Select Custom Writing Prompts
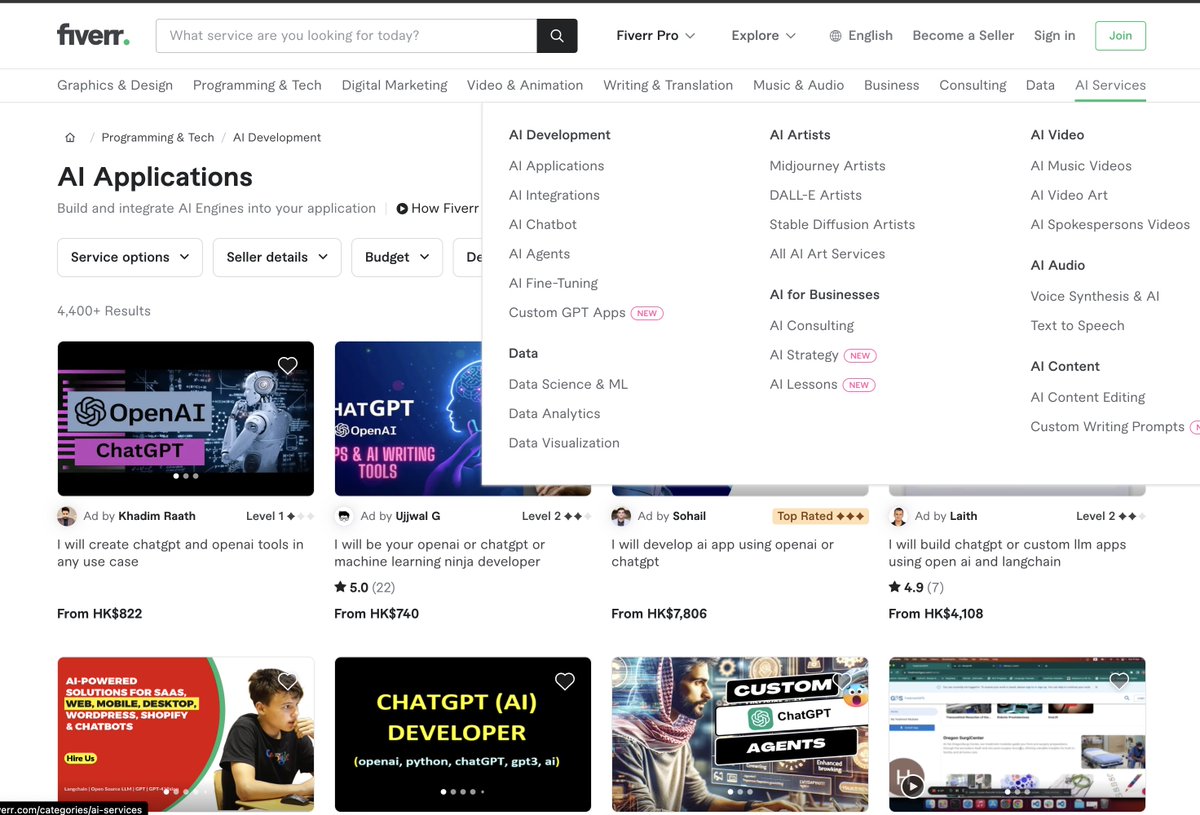 [1107, 426]
